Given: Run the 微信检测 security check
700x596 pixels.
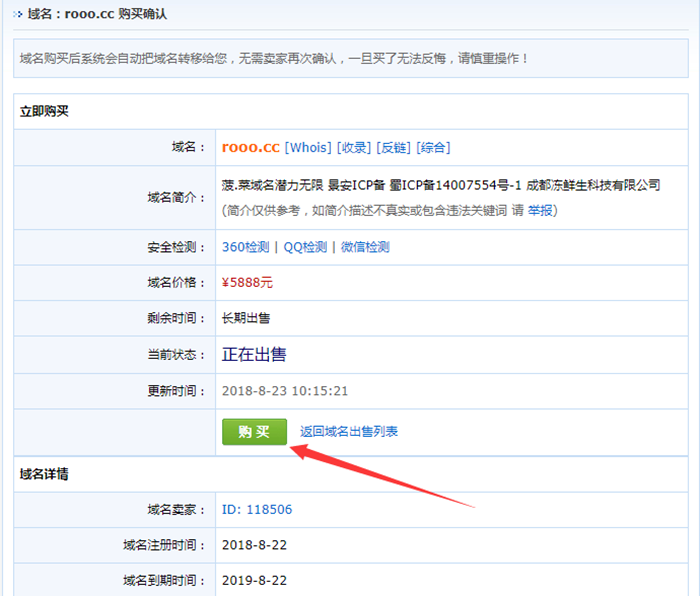Looking at the screenshot, I should pyautogui.click(x=365, y=247).
